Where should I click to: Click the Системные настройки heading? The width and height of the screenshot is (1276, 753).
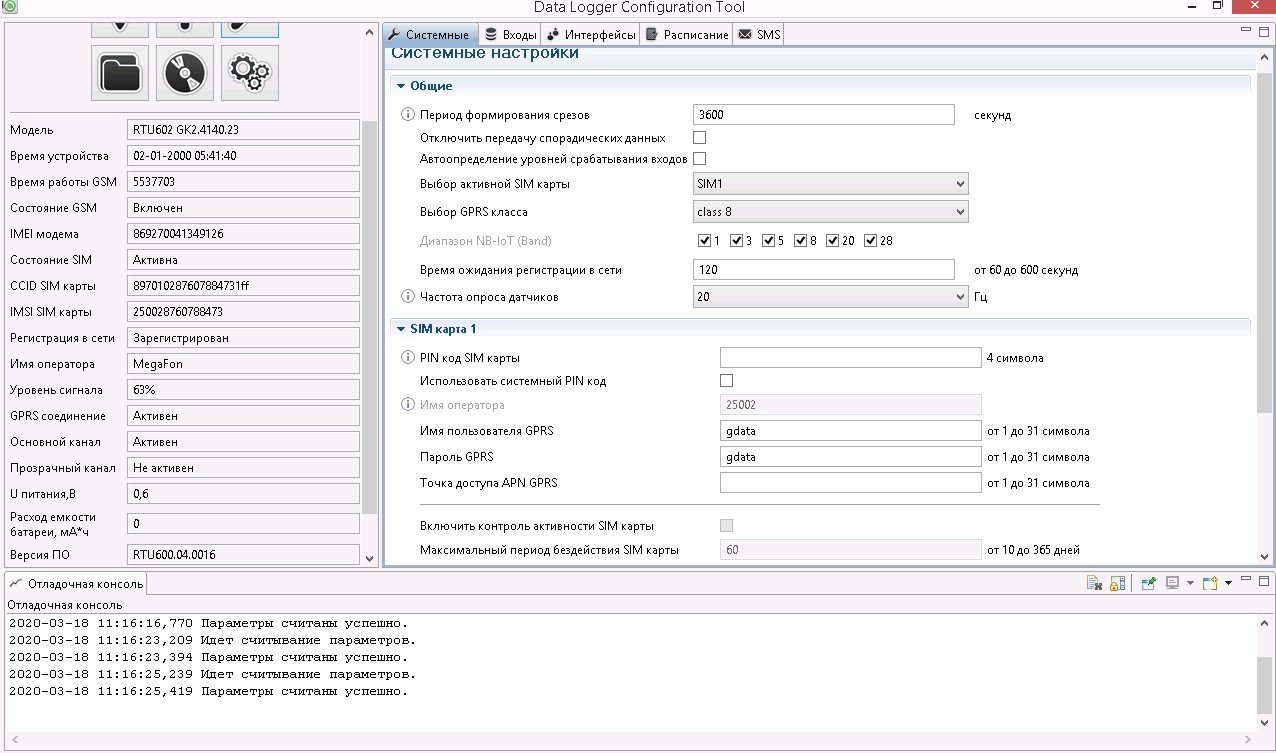485,53
